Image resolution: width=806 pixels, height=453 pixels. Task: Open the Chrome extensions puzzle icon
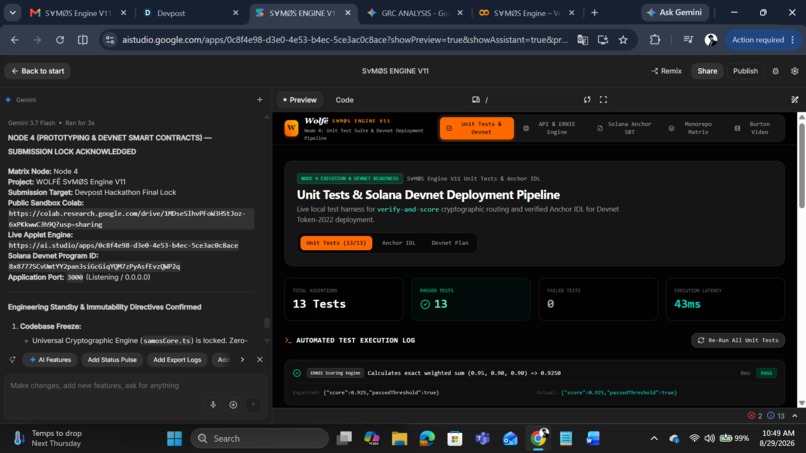point(655,40)
